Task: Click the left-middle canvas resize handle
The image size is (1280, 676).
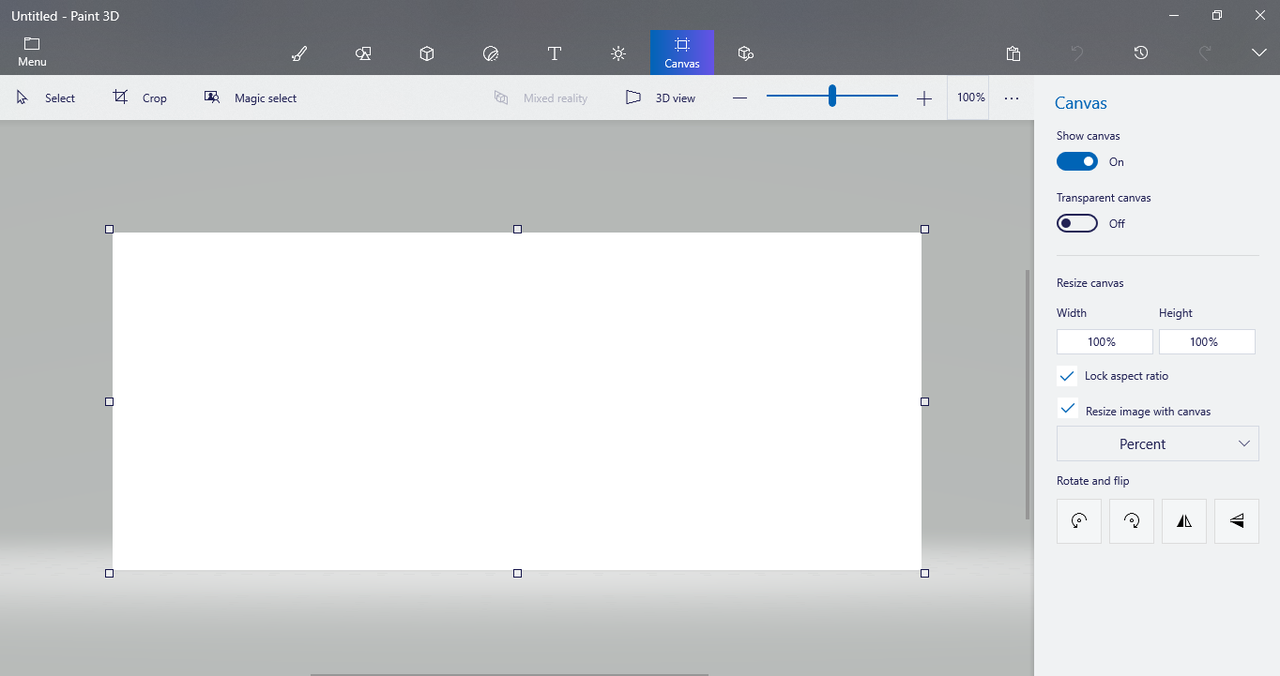Action: 109,401
